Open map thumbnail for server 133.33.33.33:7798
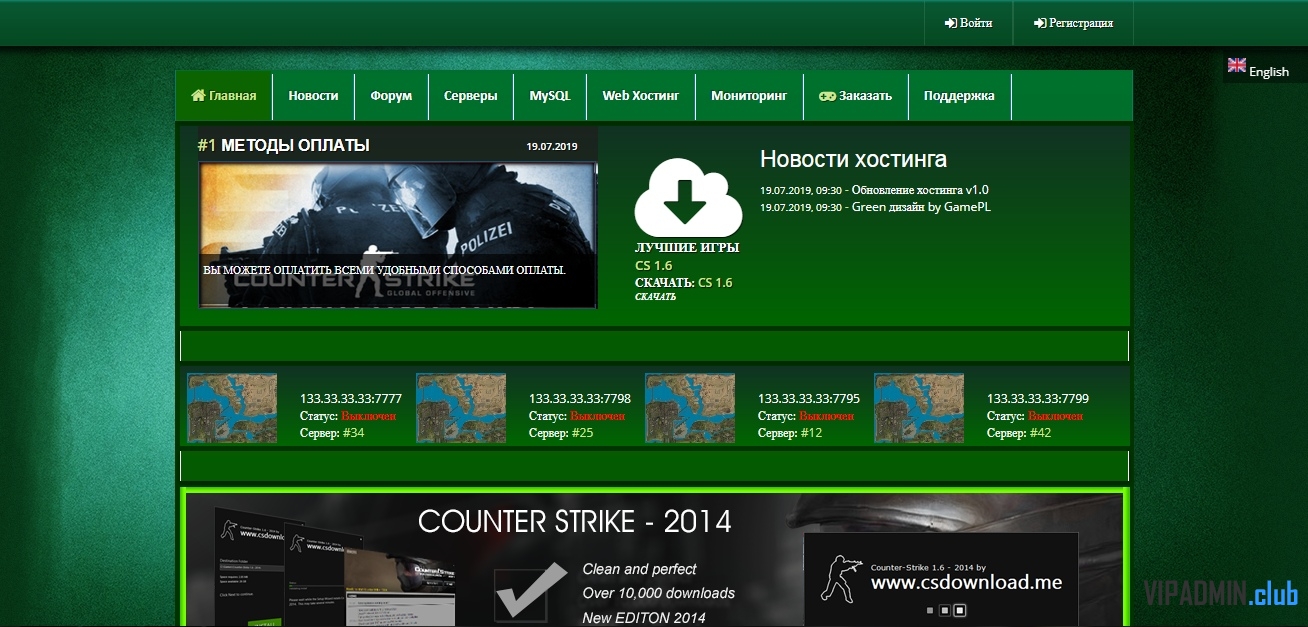Image resolution: width=1308 pixels, height=627 pixels. click(x=461, y=408)
